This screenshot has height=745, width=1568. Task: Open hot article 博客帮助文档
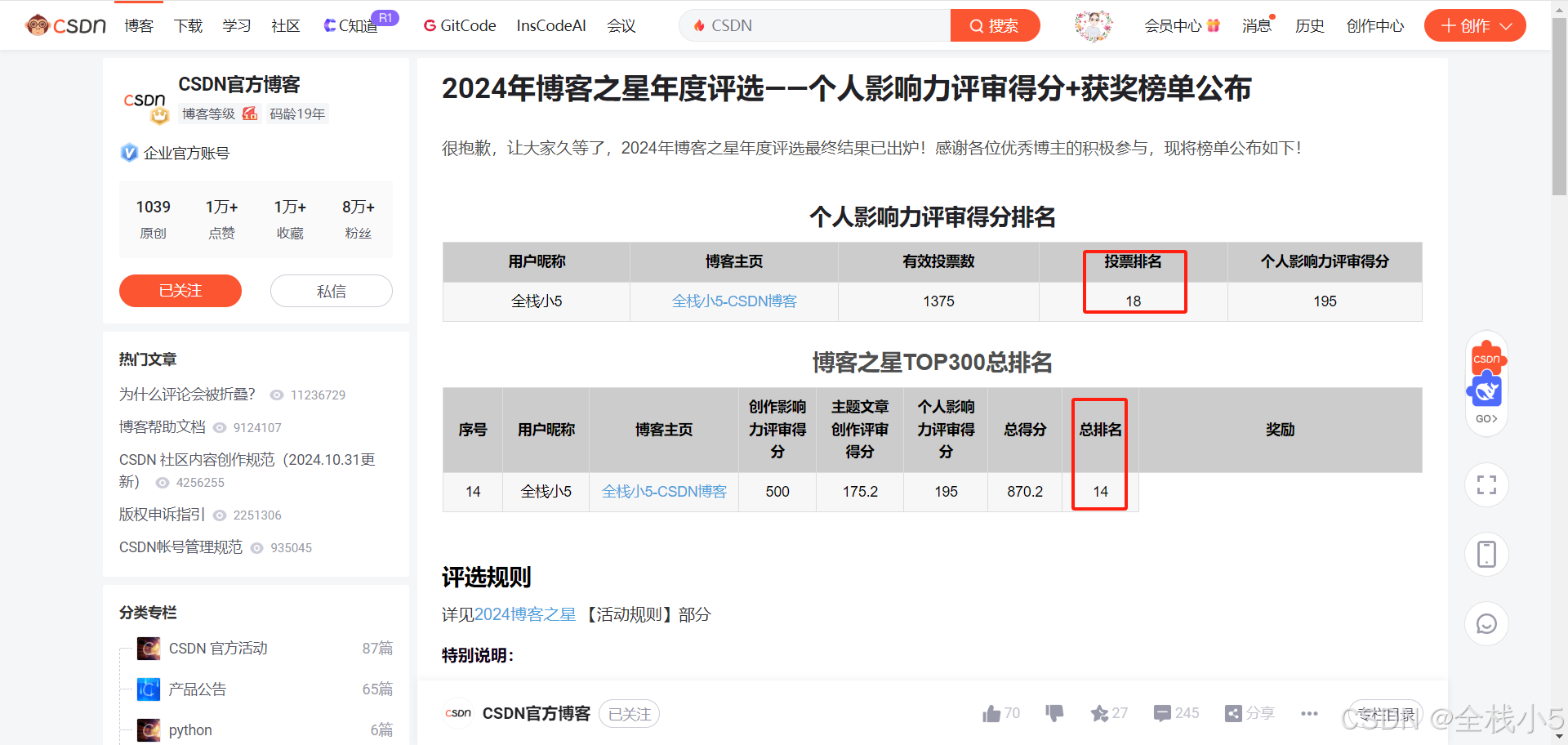163,427
